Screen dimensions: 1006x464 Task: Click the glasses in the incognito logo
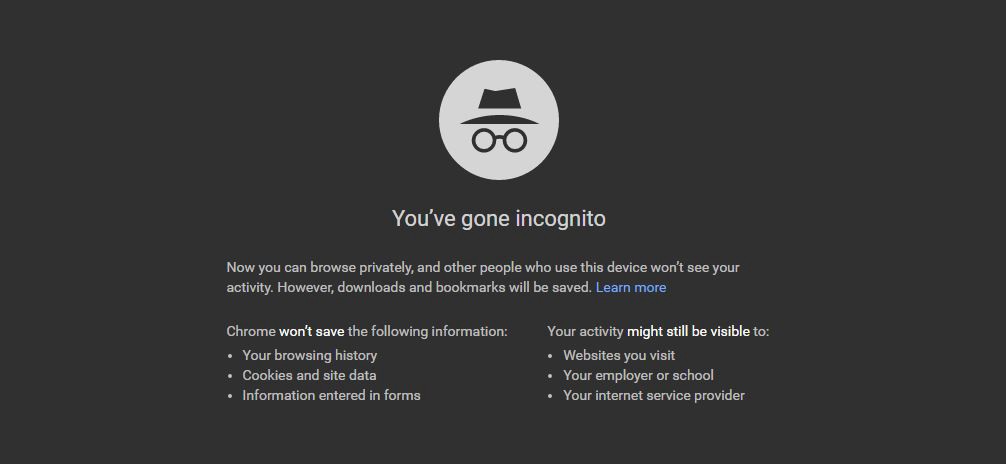point(499,140)
